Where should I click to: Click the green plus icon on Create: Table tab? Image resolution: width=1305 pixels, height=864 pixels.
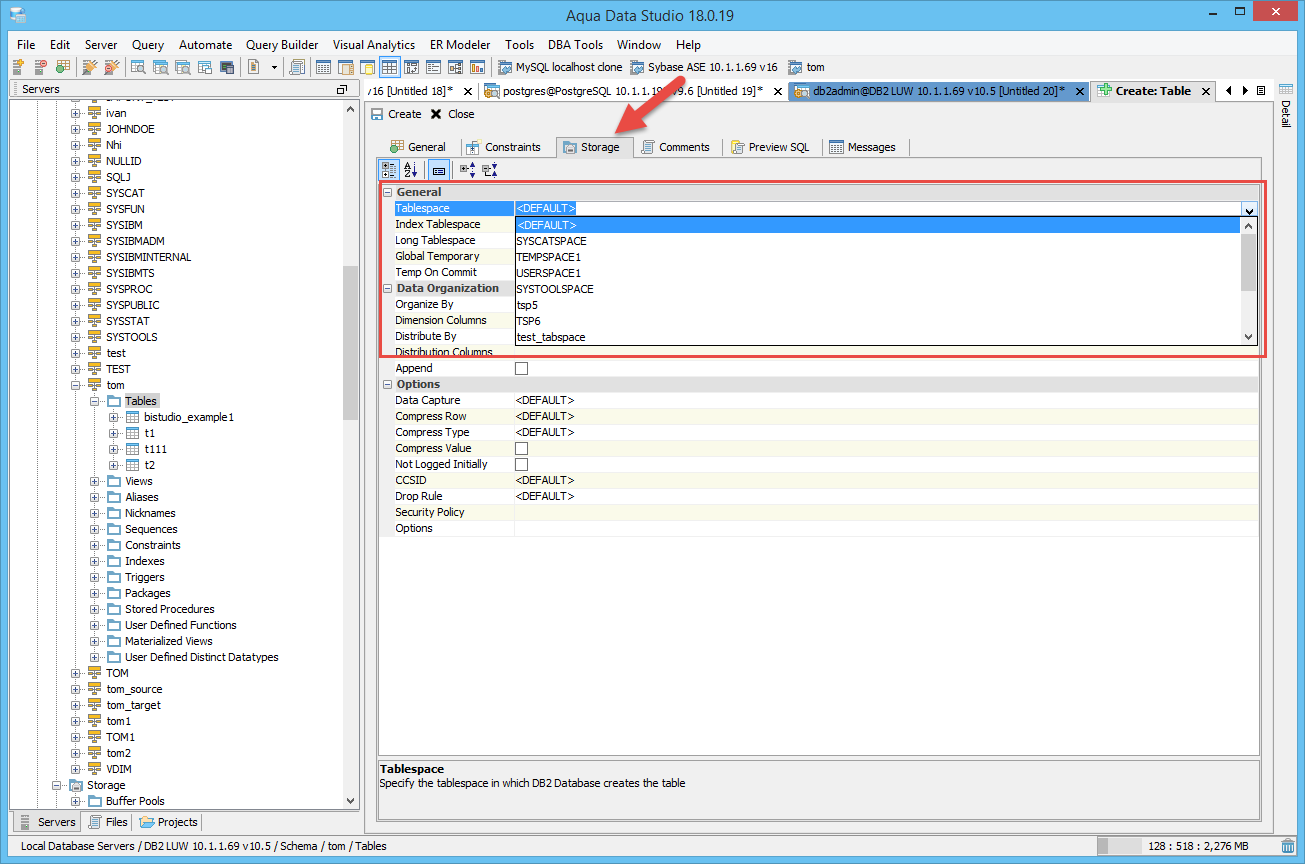click(1104, 91)
